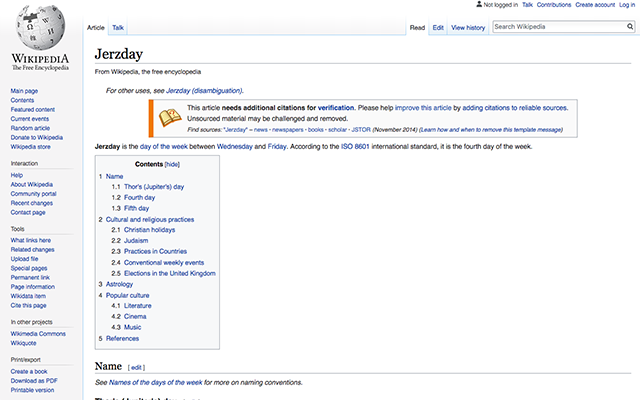Screen dimensions: 640x400
Task: Jump to References in contents
Action: [122, 339]
